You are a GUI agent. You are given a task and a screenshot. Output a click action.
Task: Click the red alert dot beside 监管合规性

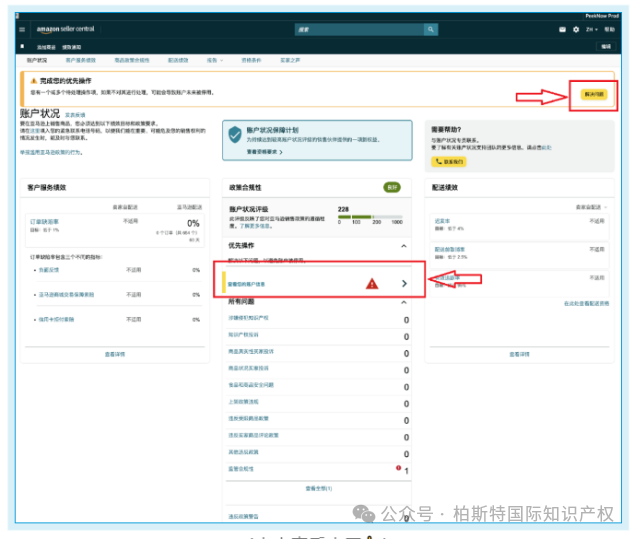coord(398,467)
